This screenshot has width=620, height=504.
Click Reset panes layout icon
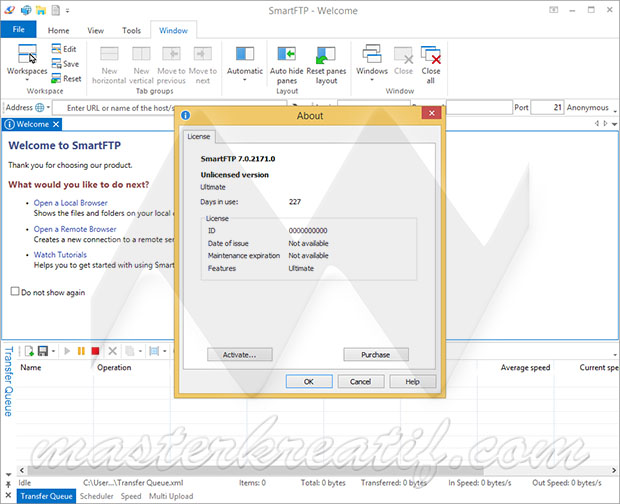pos(326,55)
